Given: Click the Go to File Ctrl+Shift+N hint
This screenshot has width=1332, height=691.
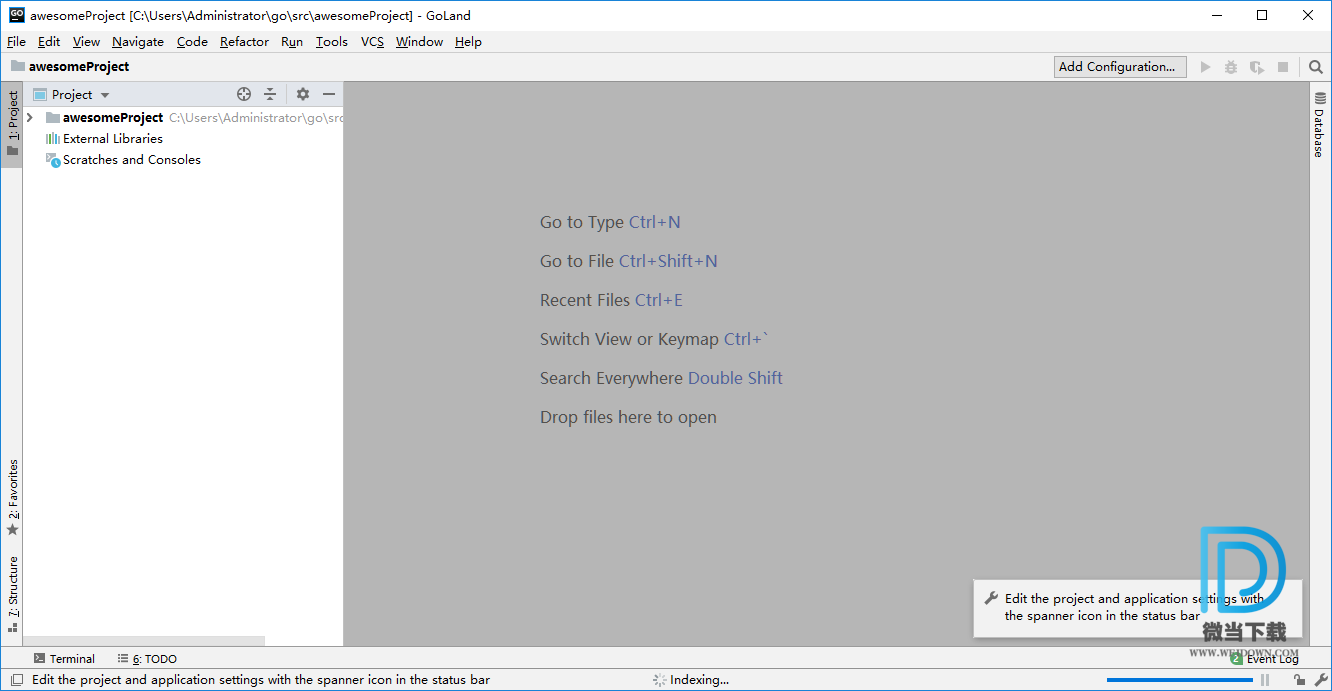Looking at the screenshot, I should pos(629,261).
